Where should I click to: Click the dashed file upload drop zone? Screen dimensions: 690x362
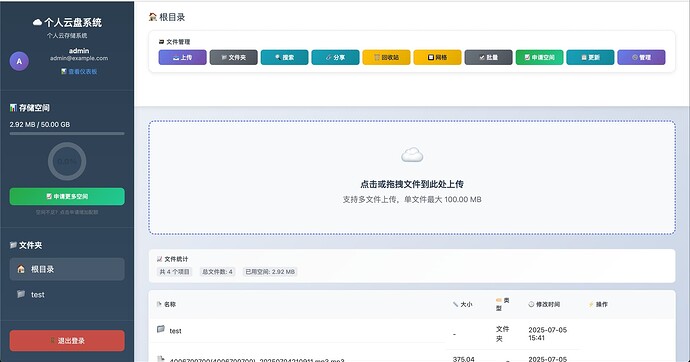[x=412, y=177]
